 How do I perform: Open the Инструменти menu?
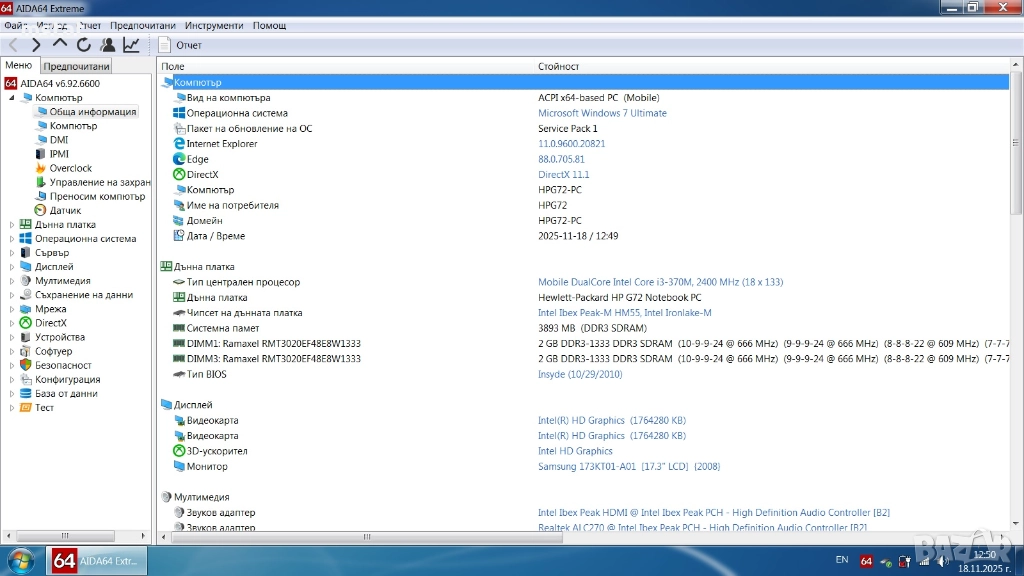[x=214, y=25]
